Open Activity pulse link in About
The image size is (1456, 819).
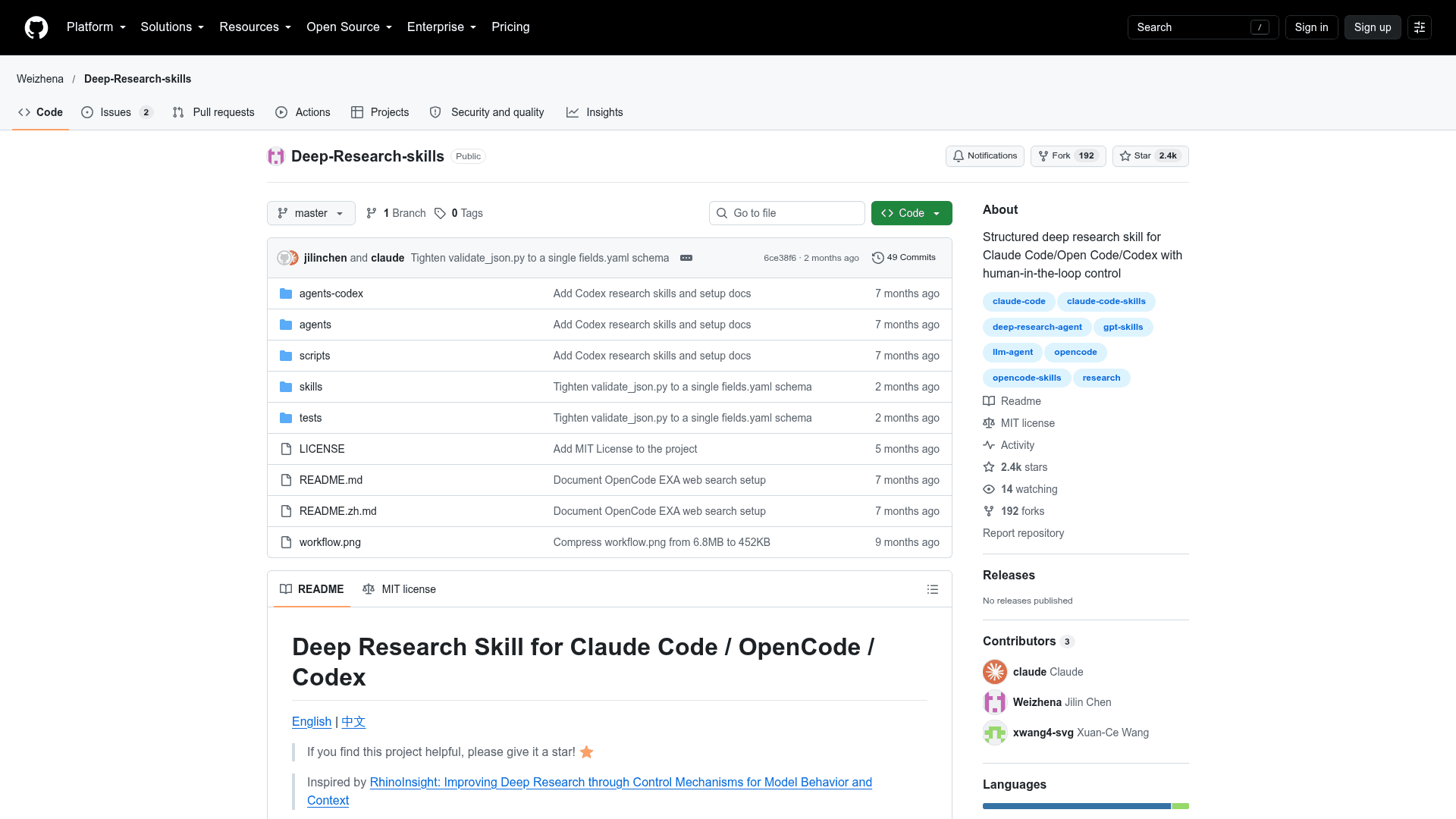coord(1009,445)
